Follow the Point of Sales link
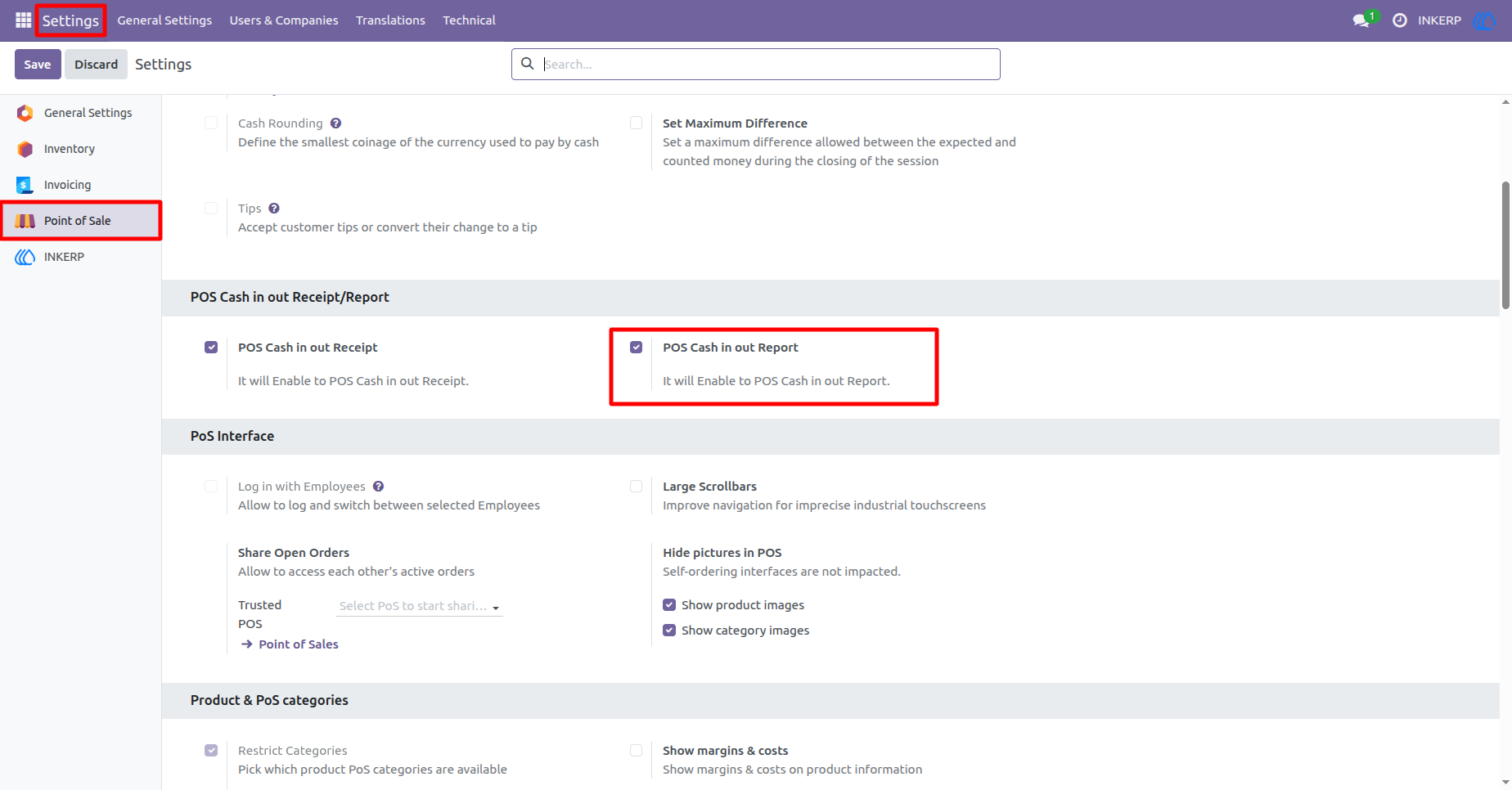The height and width of the screenshot is (790, 1512). (x=299, y=644)
